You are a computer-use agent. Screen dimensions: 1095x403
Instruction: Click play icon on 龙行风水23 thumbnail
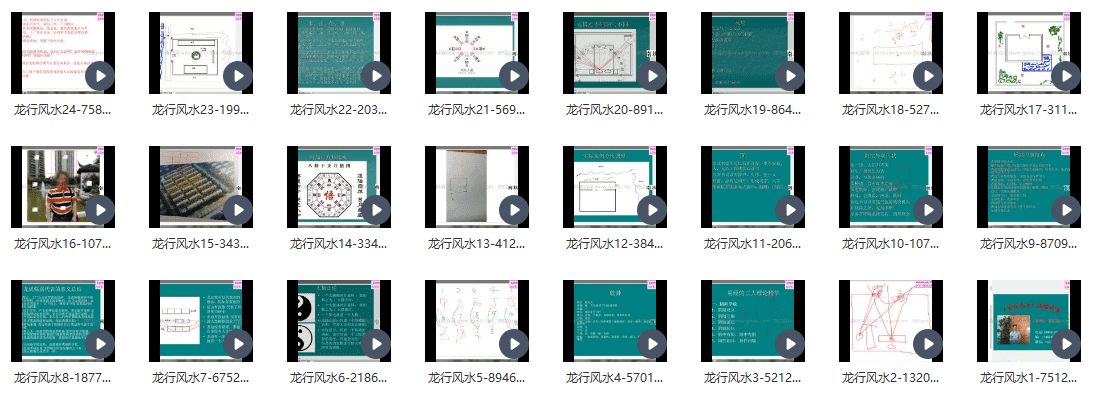(238, 76)
